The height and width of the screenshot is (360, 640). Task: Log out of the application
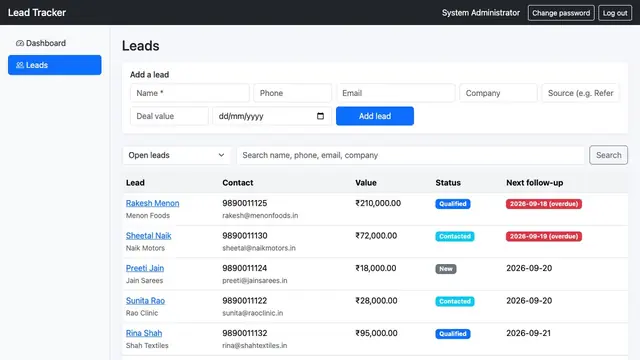click(x=615, y=13)
